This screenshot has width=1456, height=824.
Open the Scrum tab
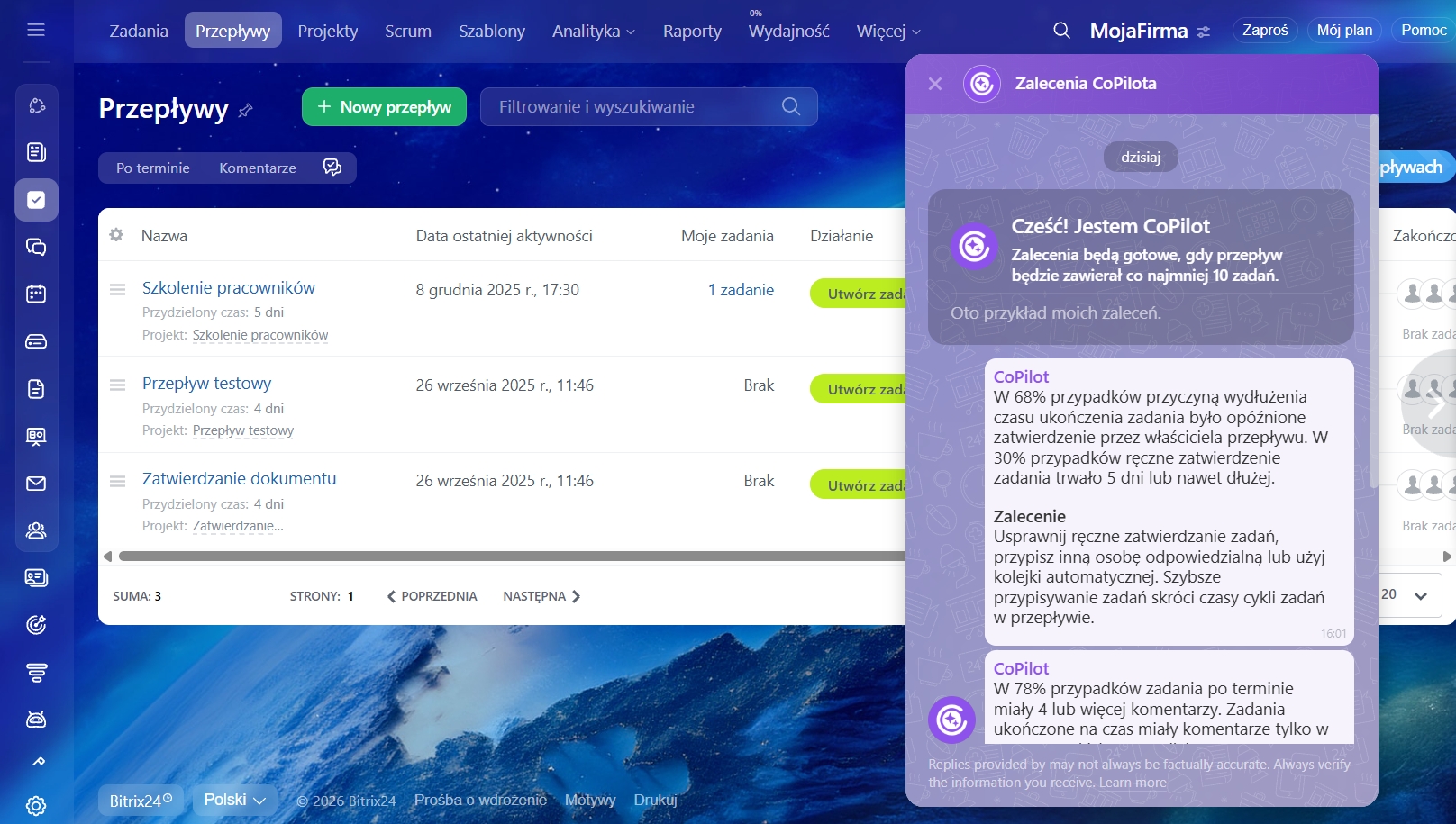pyautogui.click(x=408, y=31)
